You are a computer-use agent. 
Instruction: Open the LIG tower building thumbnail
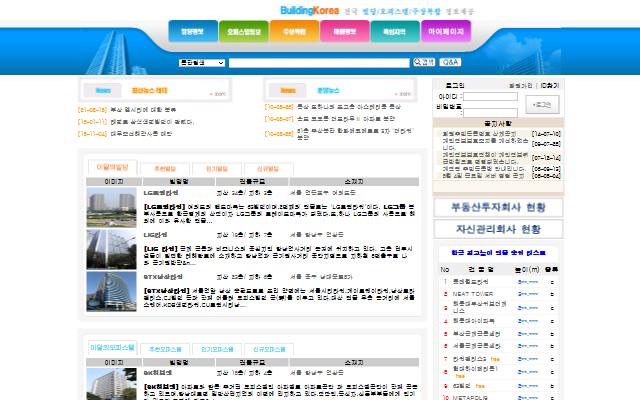(111, 249)
